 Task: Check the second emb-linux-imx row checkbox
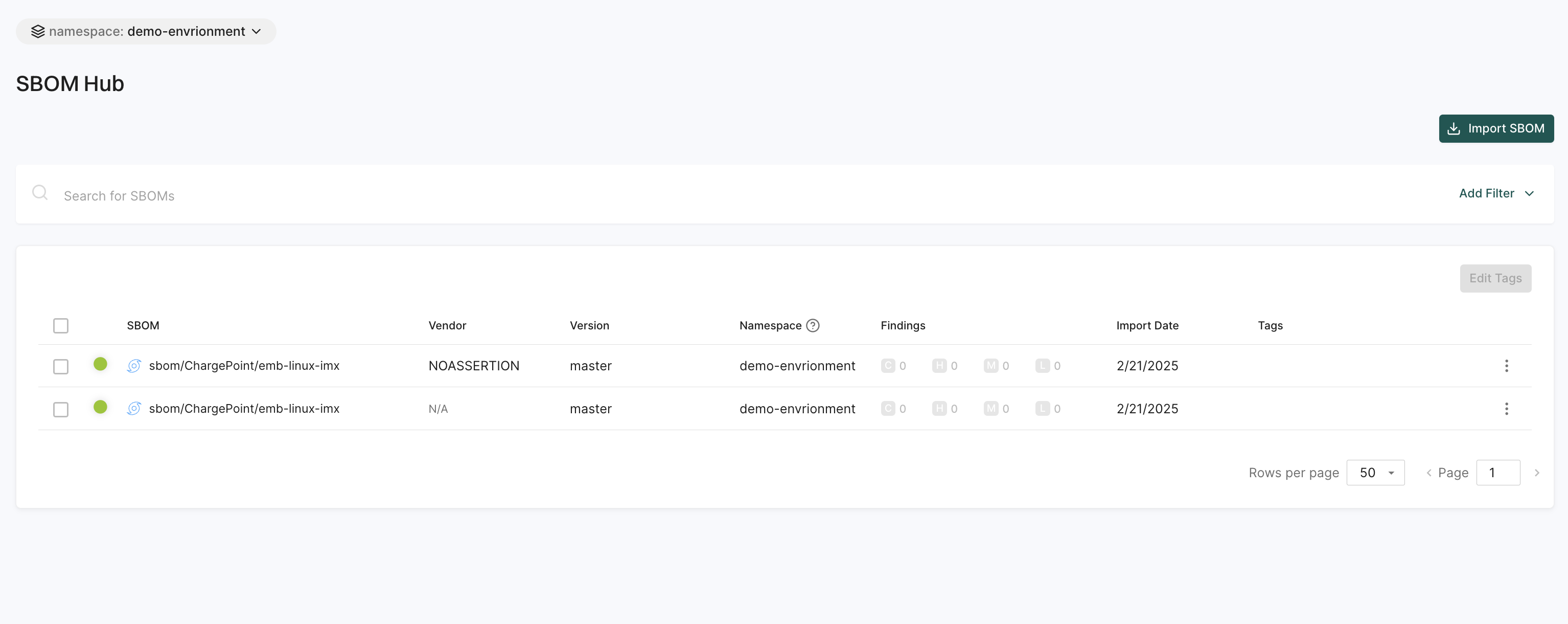pyautogui.click(x=61, y=410)
